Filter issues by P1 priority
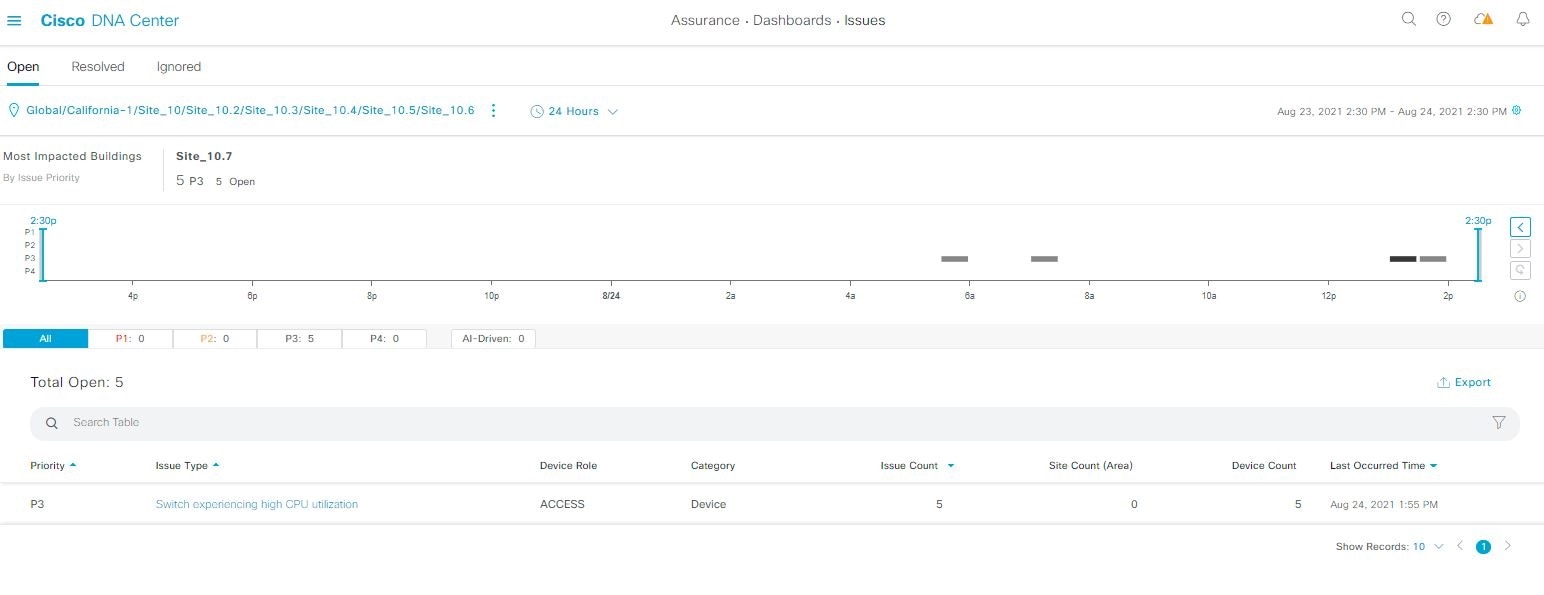Viewport: 1544px width, 595px height. [x=130, y=339]
